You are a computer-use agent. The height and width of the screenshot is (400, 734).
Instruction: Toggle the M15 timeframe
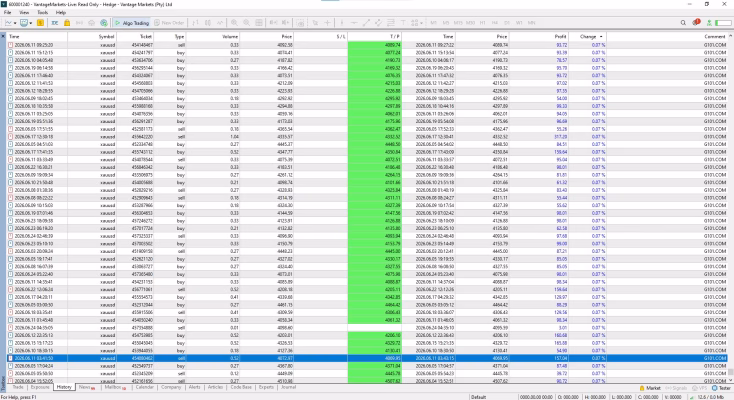click(458, 22)
